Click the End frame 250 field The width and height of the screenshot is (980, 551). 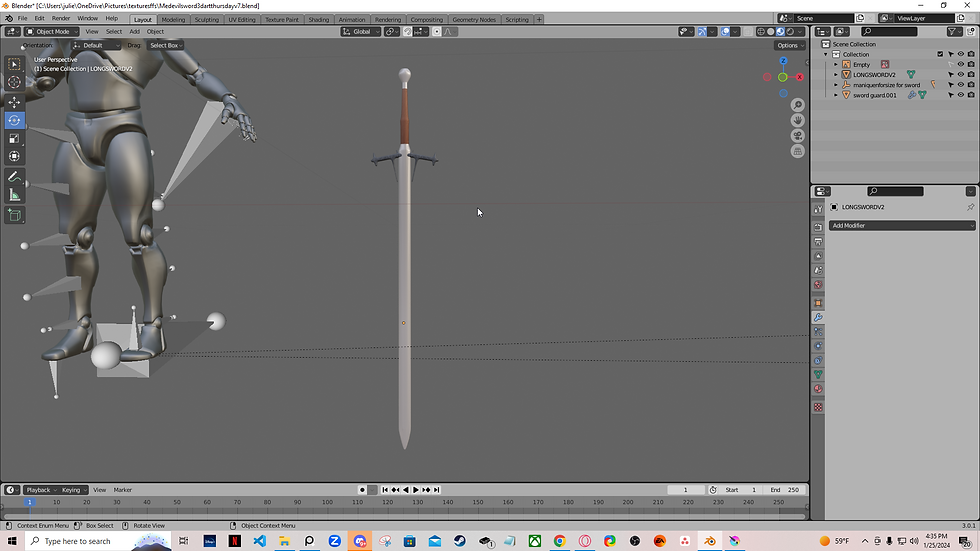point(785,490)
